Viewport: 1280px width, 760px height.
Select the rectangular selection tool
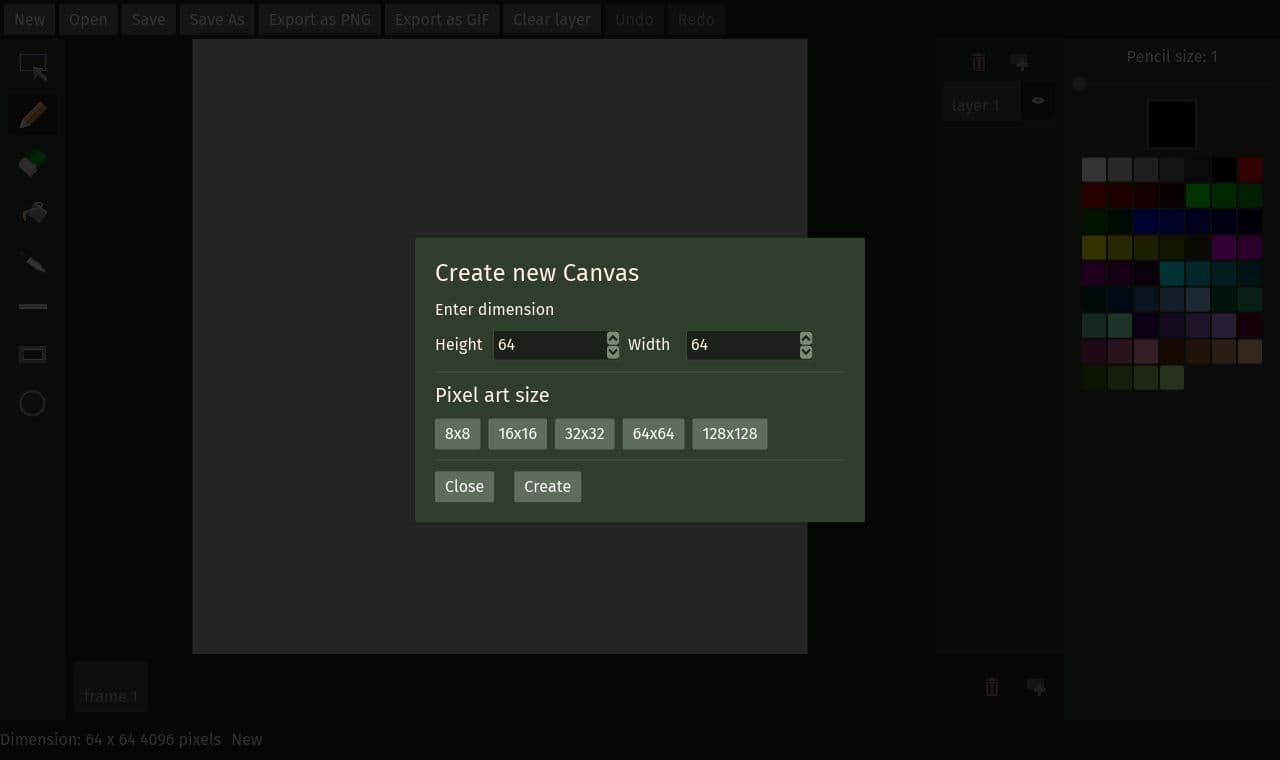click(x=33, y=66)
